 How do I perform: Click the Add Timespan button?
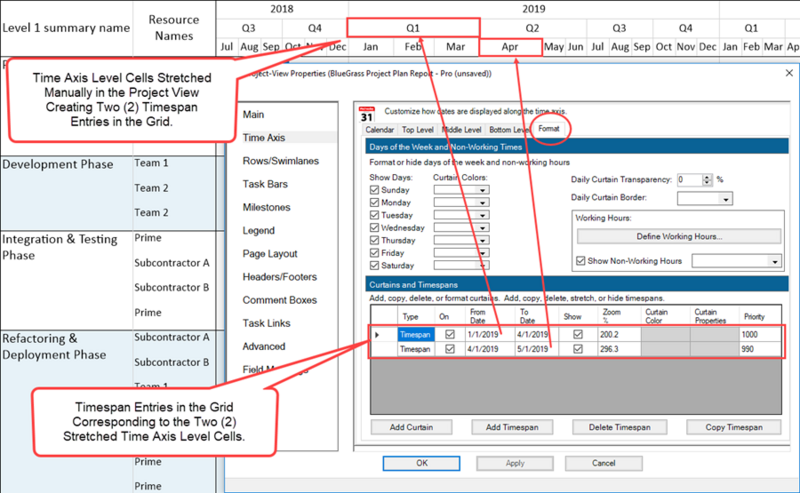point(512,427)
